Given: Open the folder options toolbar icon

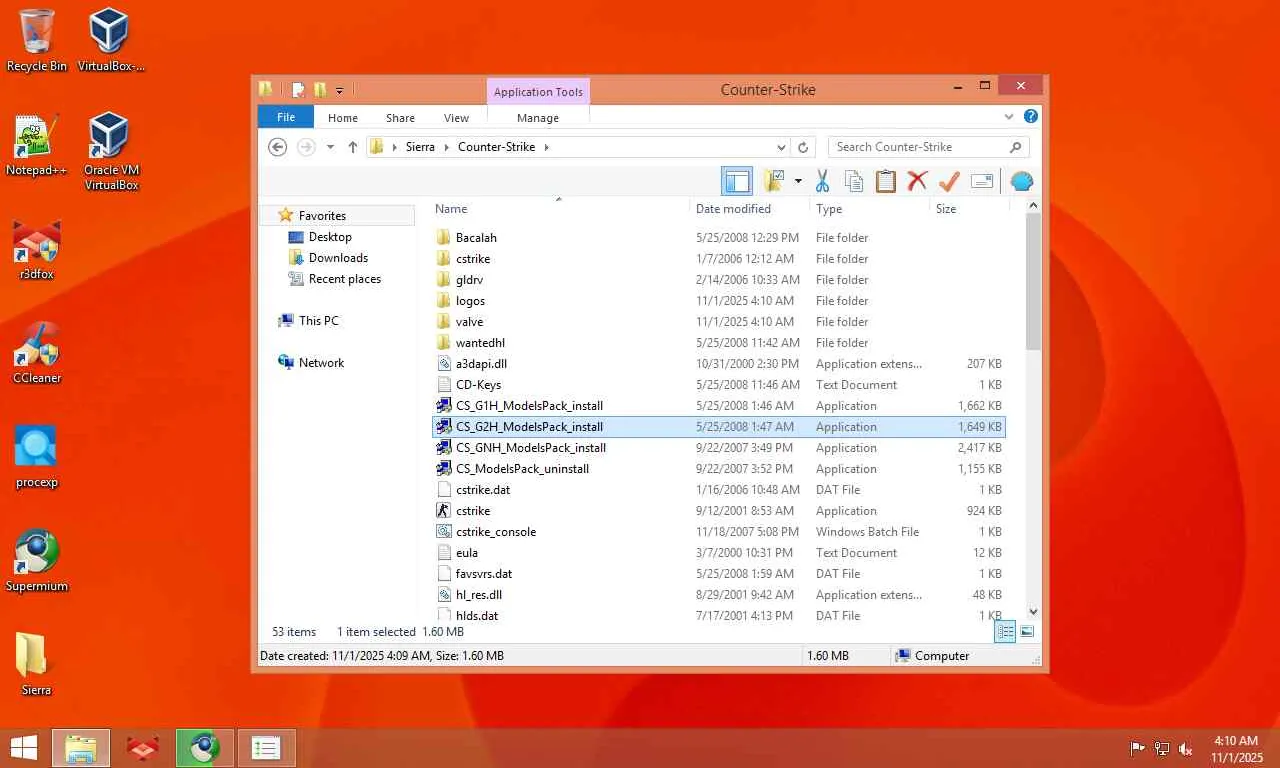Looking at the screenshot, I should tap(773, 181).
